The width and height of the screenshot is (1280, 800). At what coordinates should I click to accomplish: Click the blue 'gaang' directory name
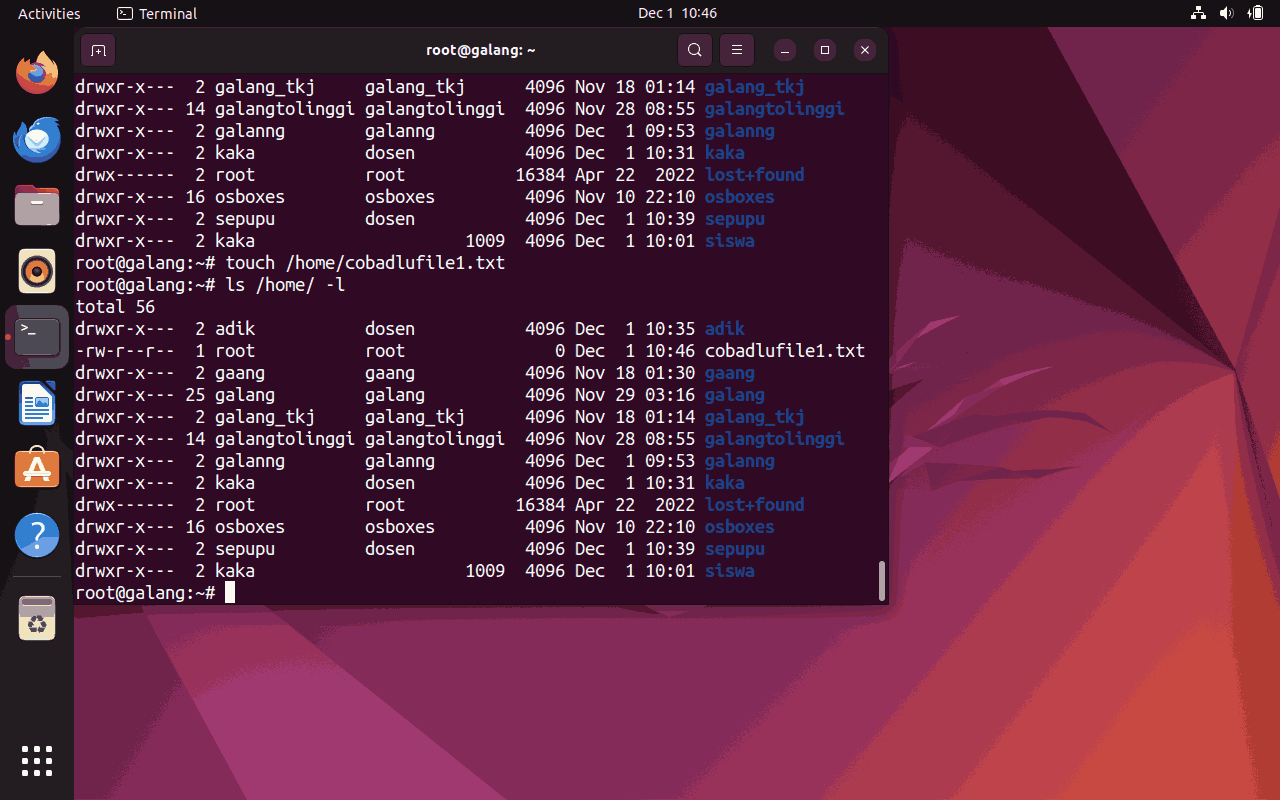point(730,373)
